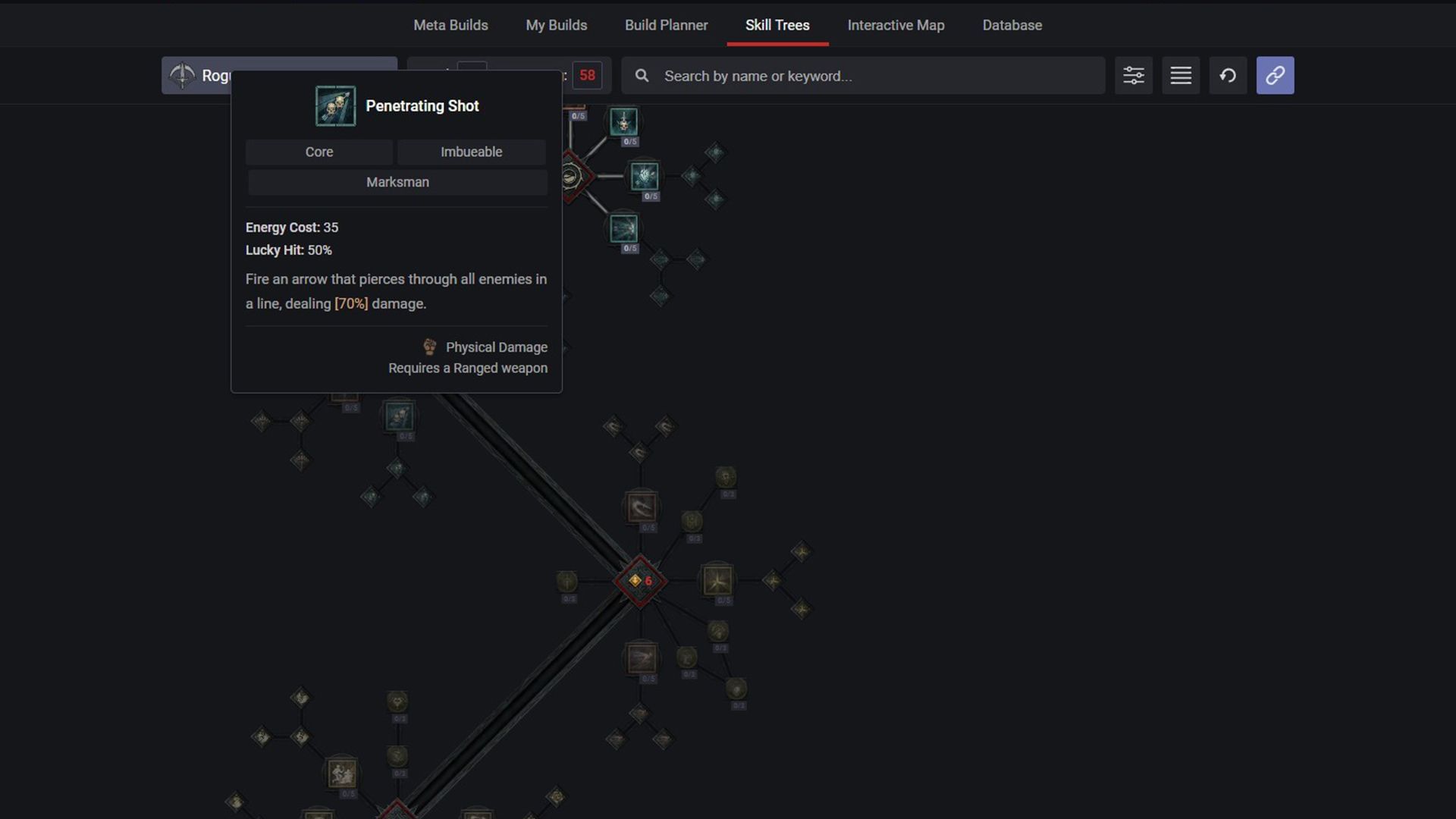Open the list view hamburger icon

(1180, 75)
